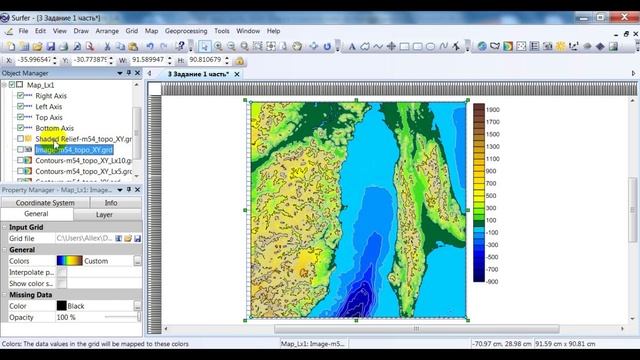
Task: Select the Polygon drawing tool
Action: pyautogui.click(x=365, y=46)
